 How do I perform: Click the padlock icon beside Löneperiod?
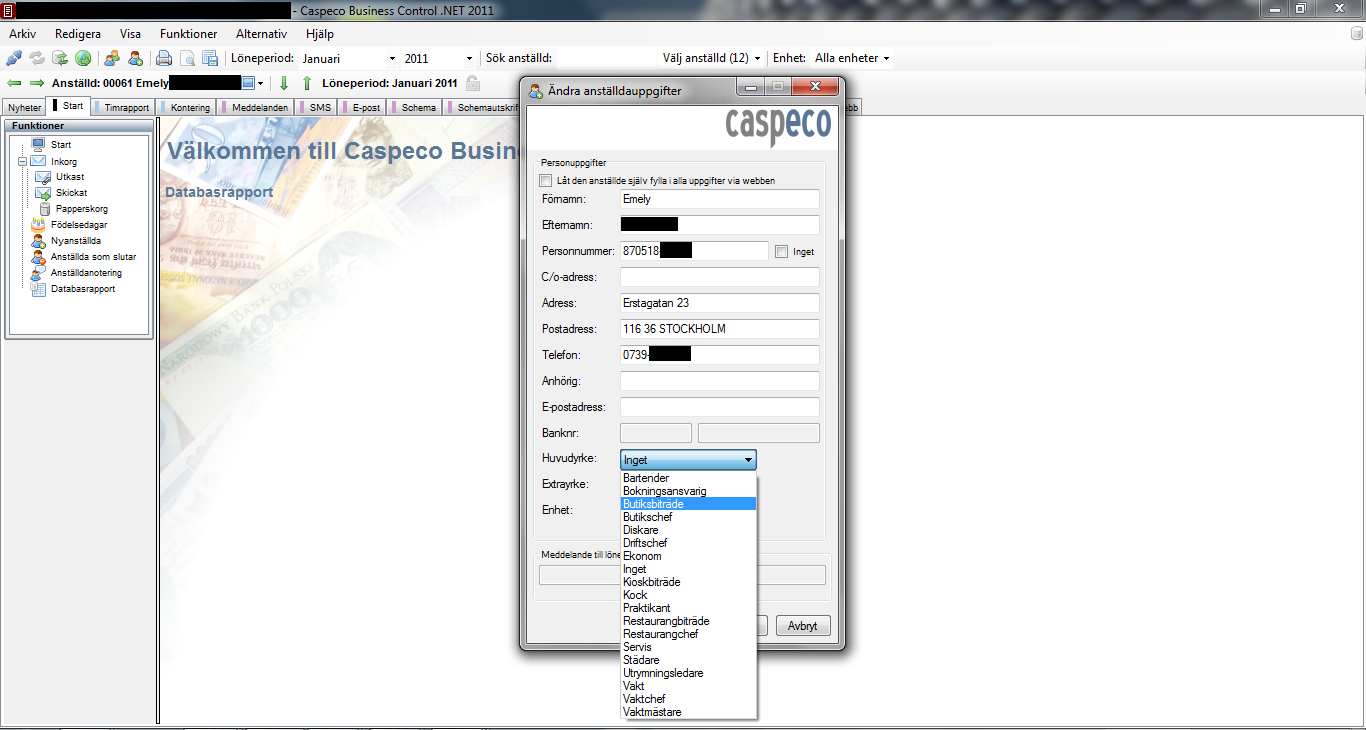click(x=473, y=83)
